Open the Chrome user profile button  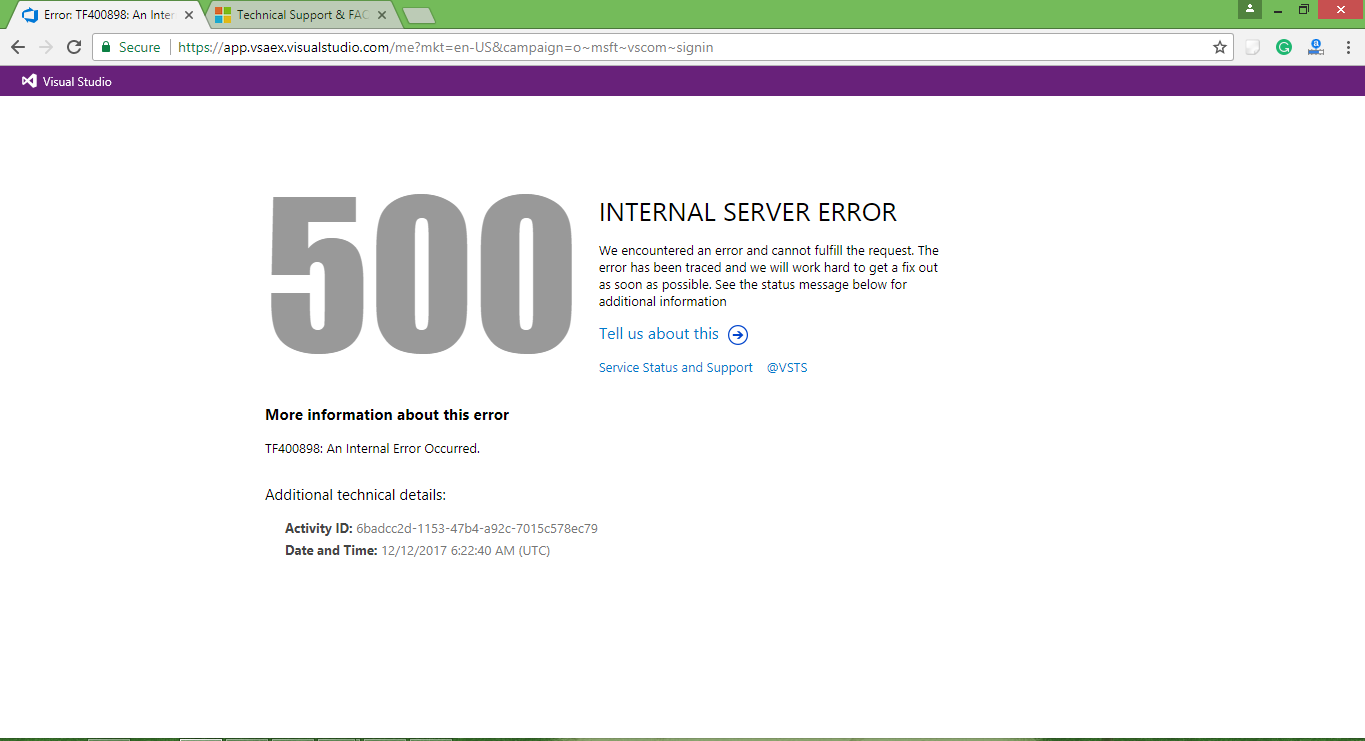(x=1250, y=9)
